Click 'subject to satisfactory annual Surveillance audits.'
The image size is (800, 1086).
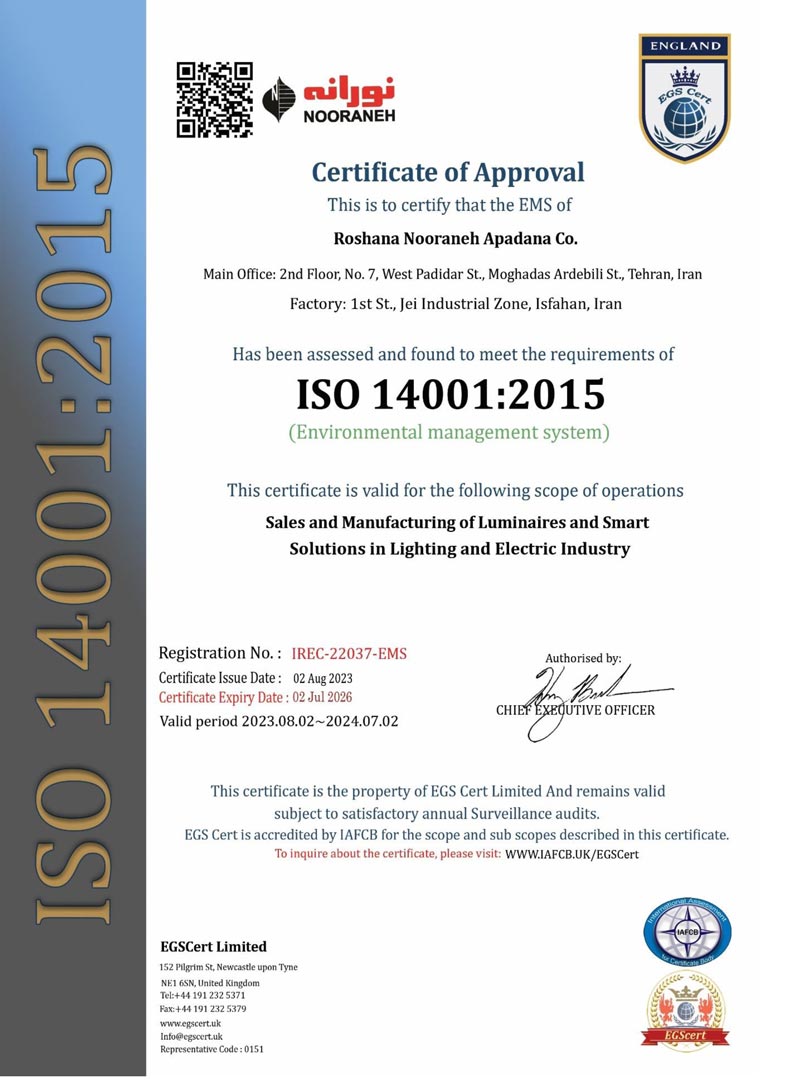click(437, 813)
